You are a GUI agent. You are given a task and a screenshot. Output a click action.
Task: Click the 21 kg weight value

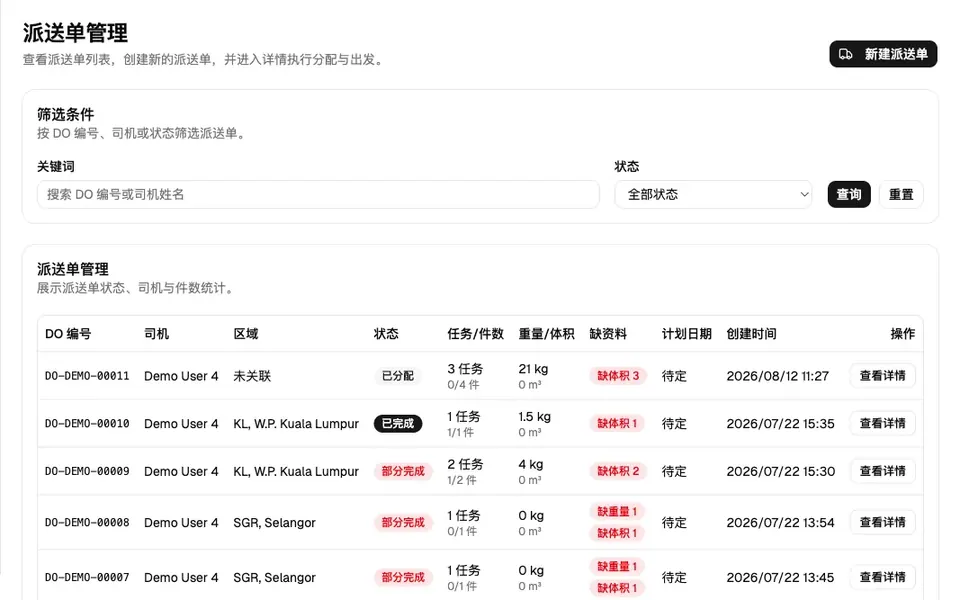pos(533,369)
